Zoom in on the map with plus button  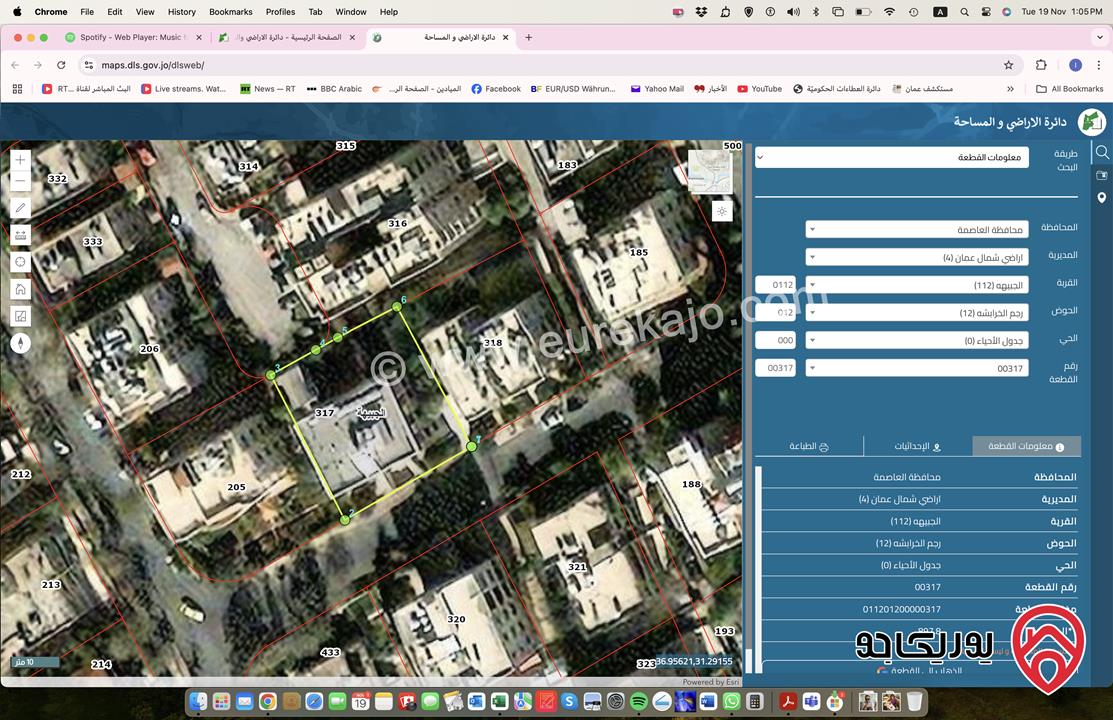[x=21, y=160]
